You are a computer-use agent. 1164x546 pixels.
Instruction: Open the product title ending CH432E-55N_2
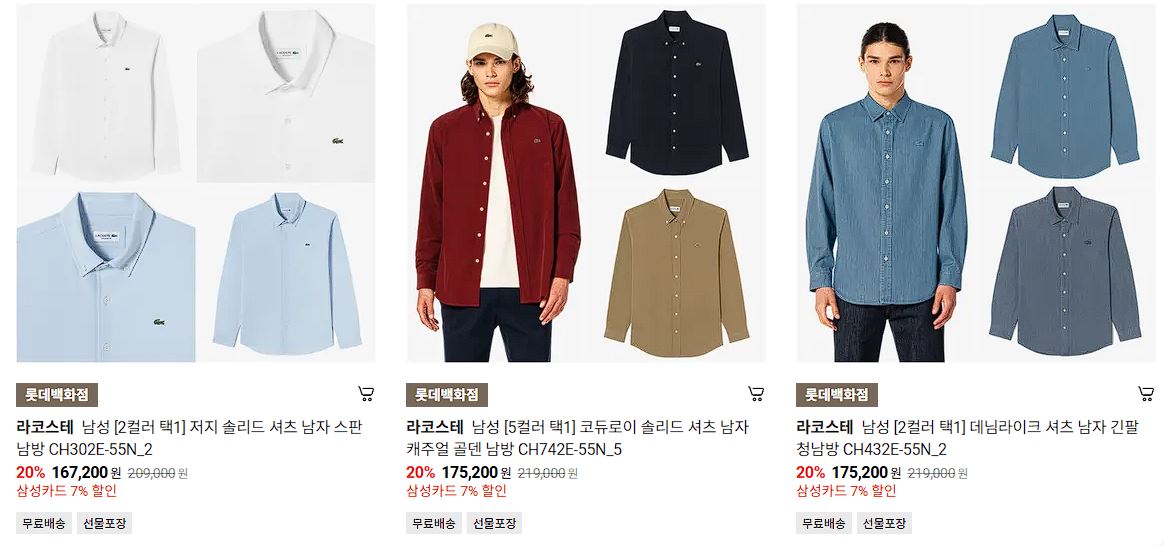(967, 438)
